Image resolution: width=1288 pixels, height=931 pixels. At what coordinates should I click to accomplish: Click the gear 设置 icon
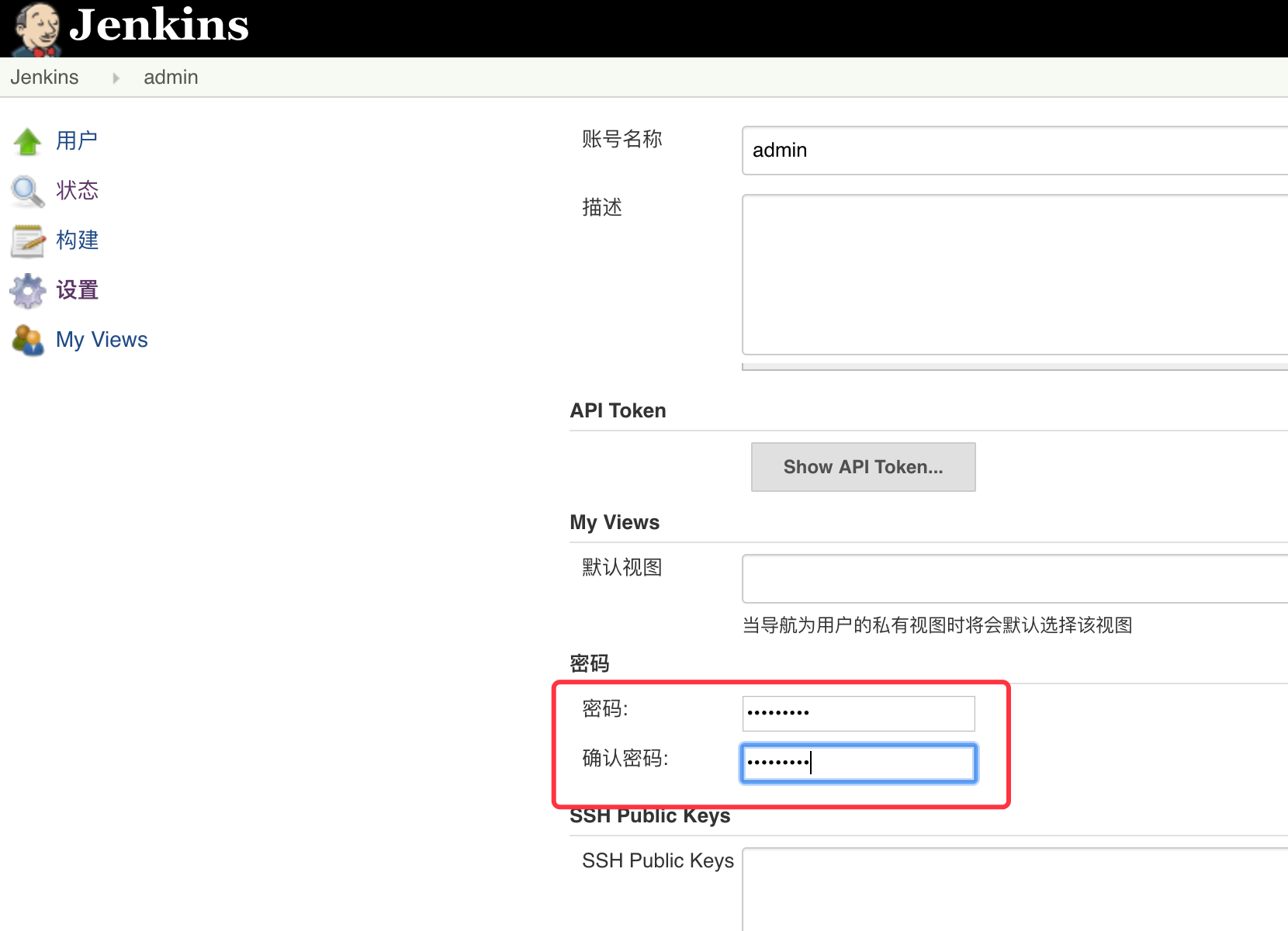[28, 290]
